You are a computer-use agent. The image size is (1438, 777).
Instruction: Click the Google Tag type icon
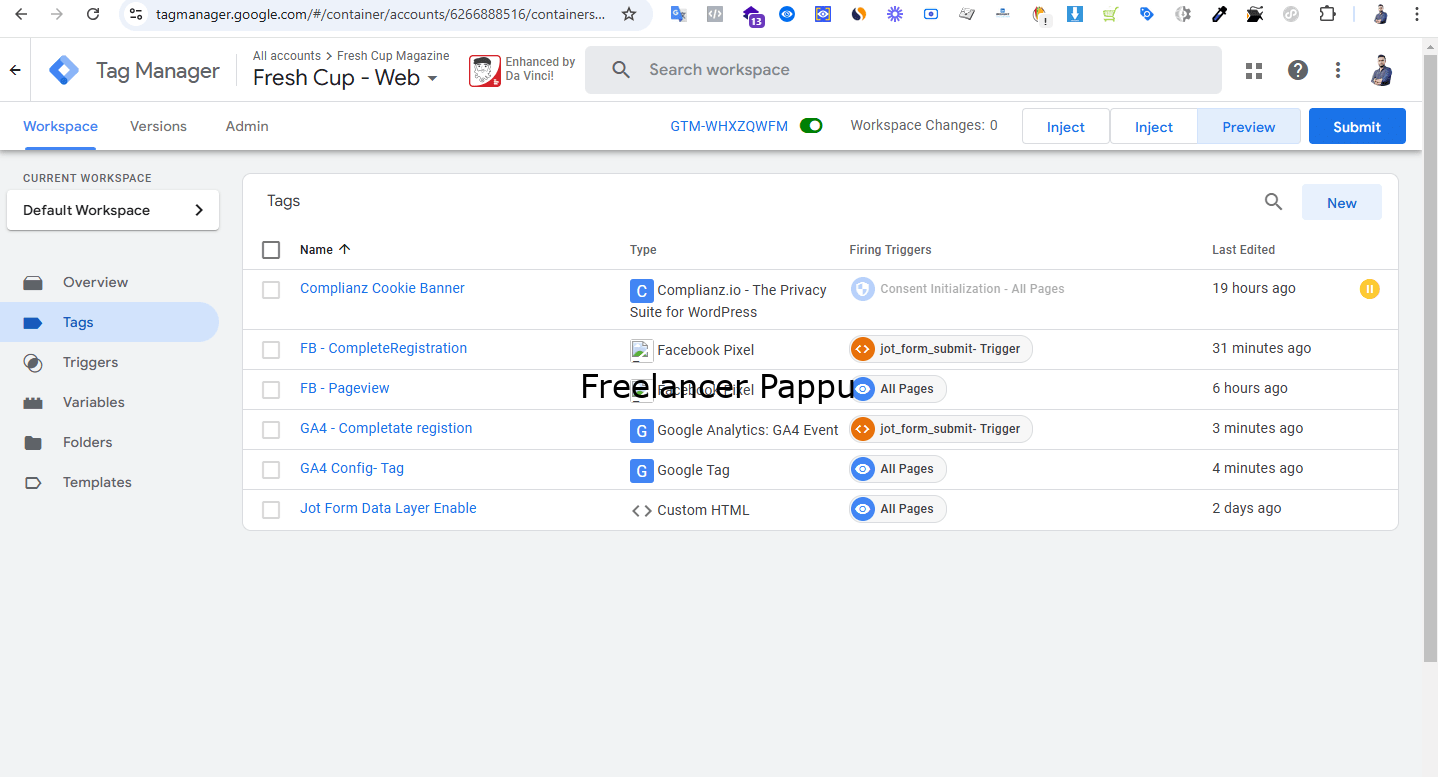point(641,470)
